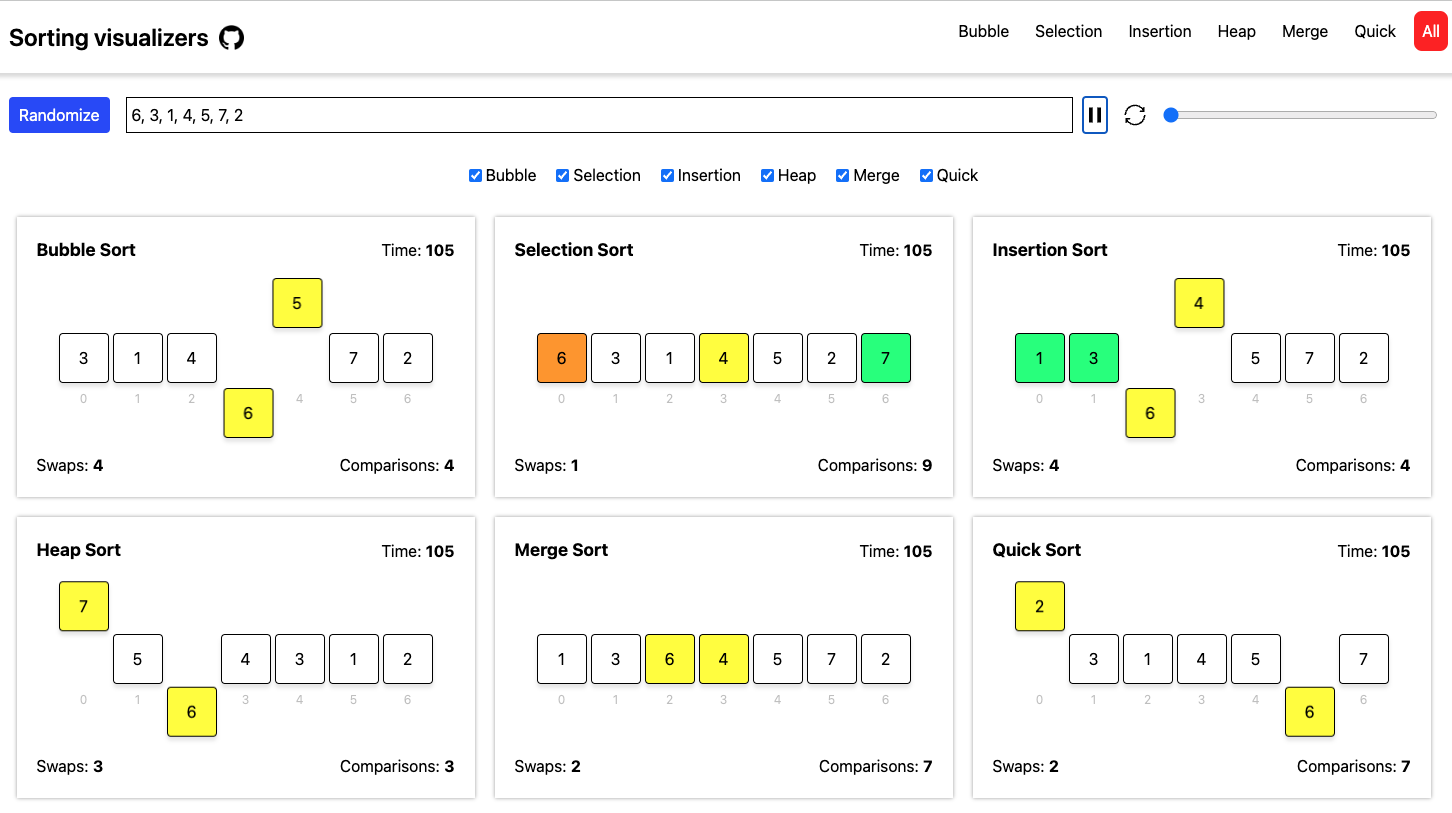Click orange bar 6 in Selection Sort

tap(562, 358)
